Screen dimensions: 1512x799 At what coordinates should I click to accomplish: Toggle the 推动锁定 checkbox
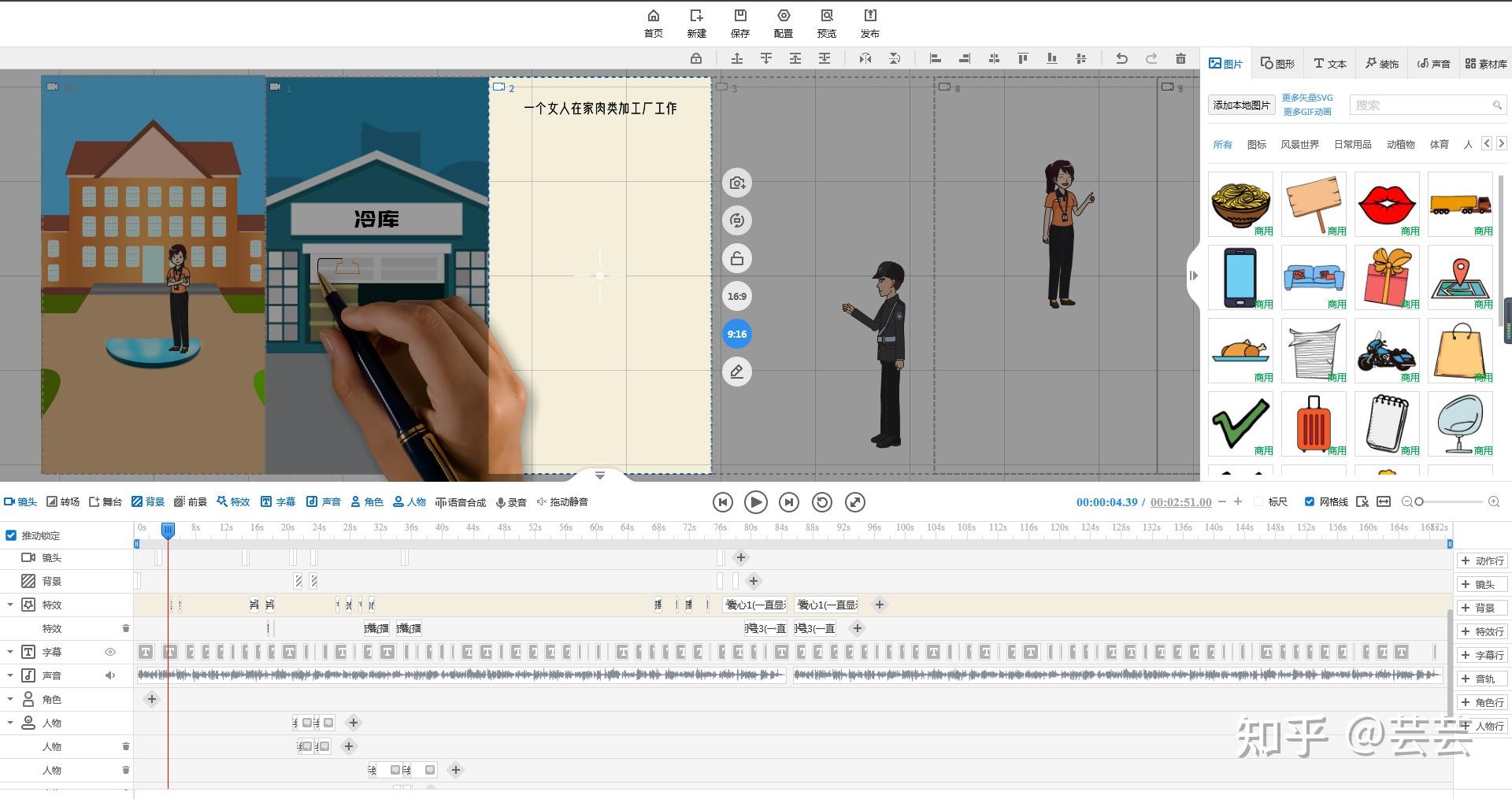pos(11,535)
